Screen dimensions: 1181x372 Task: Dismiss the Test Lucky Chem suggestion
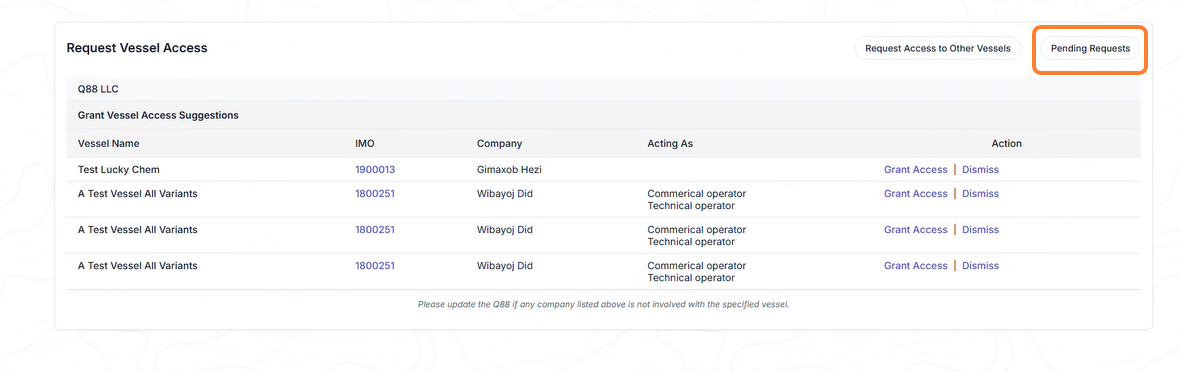980,169
